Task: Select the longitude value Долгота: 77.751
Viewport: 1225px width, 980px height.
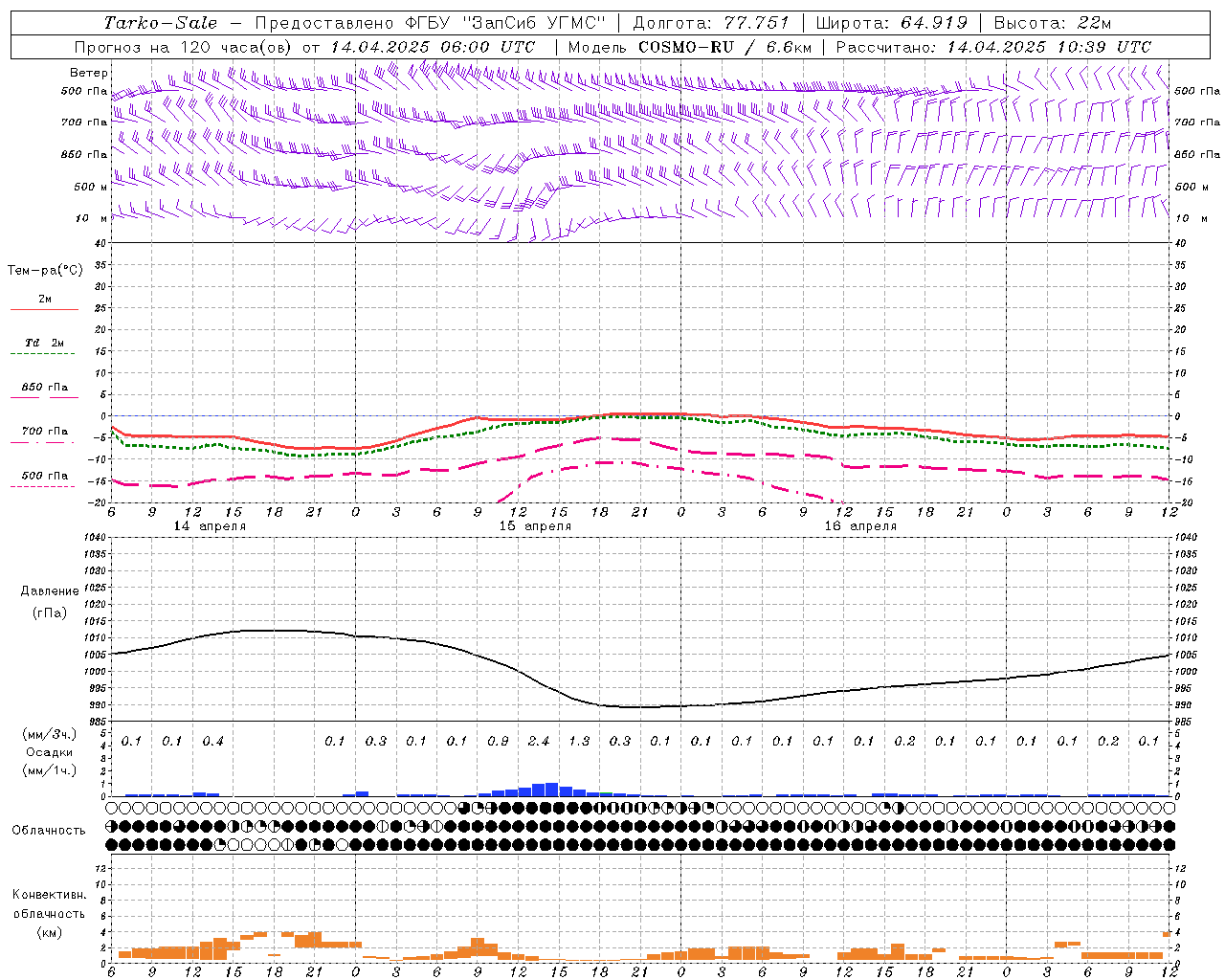Action: [711, 23]
